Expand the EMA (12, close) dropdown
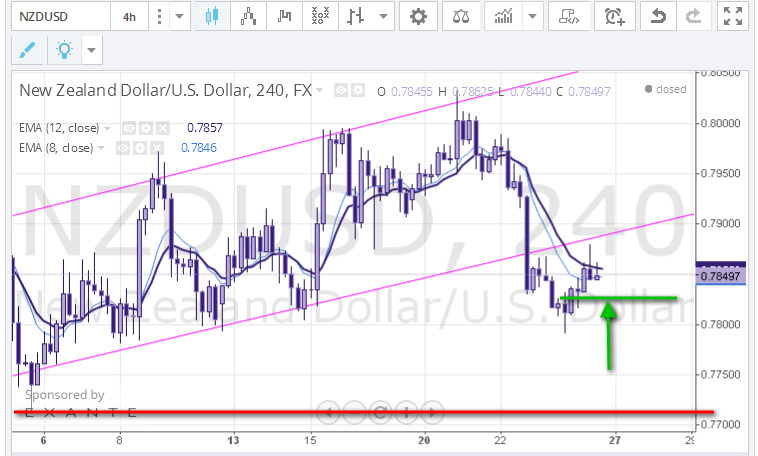This screenshot has width=758, height=456. [107, 129]
